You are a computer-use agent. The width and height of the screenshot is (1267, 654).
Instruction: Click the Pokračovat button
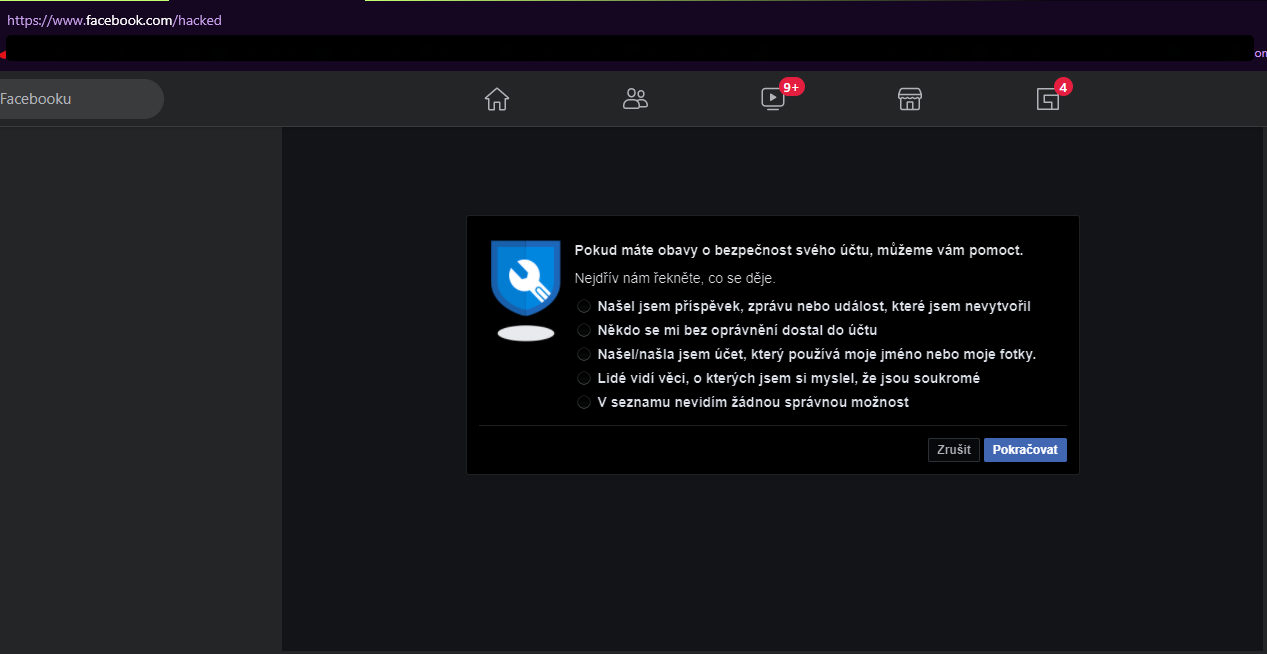click(1025, 450)
